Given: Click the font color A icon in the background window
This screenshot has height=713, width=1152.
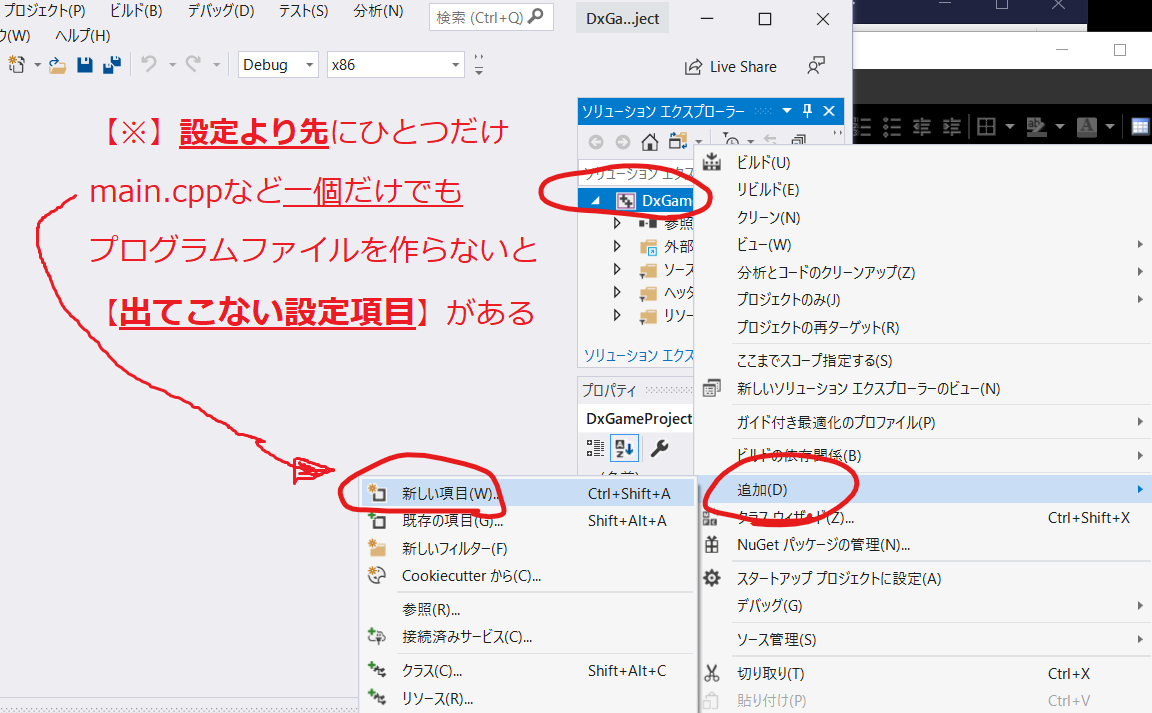Looking at the screenshot, I should click(1087, 127).
